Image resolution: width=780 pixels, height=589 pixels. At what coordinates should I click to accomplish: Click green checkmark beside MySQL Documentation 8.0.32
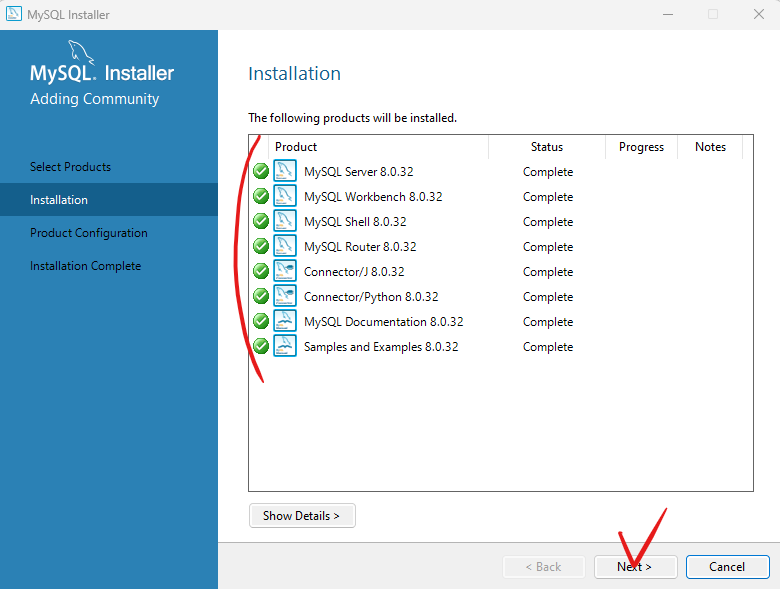pos(261,321)
